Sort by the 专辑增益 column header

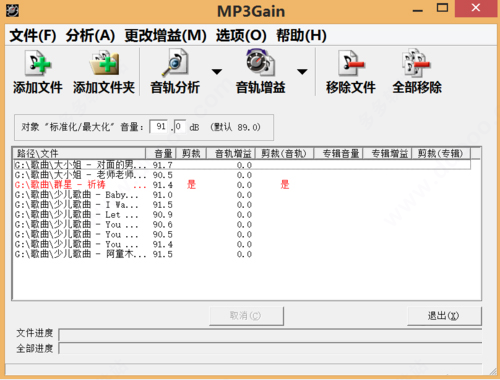click(x=387, y=154)
